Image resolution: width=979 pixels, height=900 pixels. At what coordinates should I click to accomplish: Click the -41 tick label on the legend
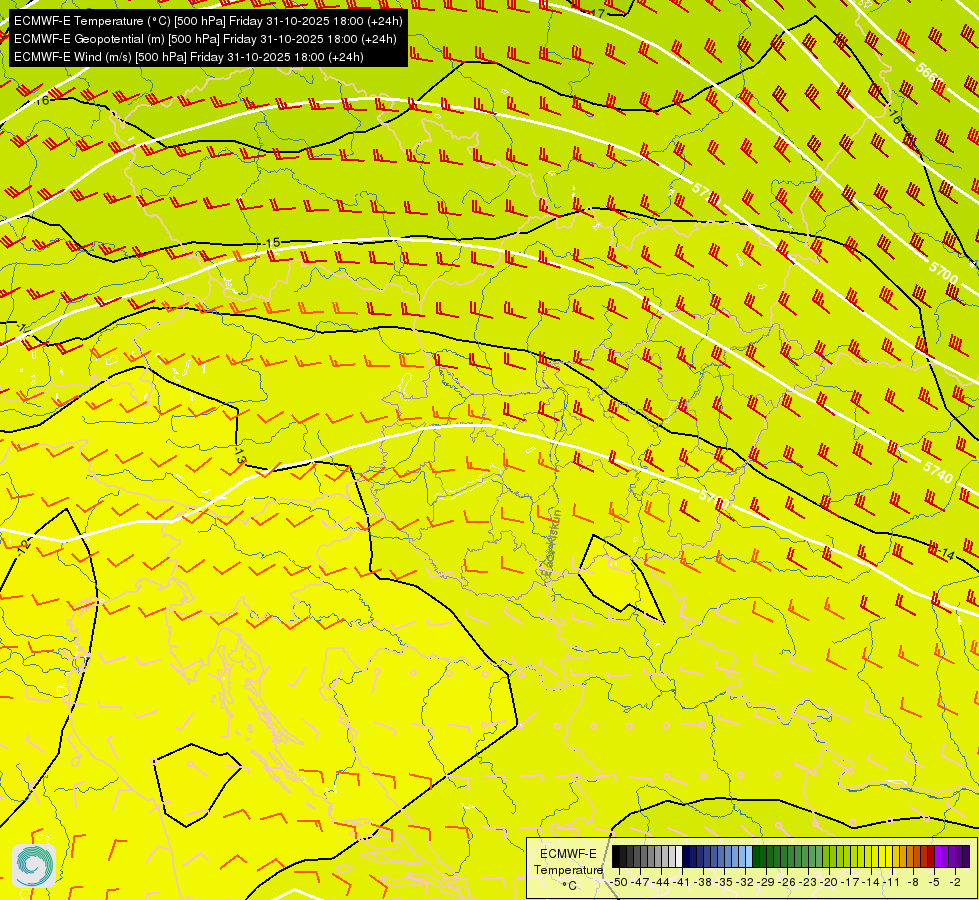(681, 882)
